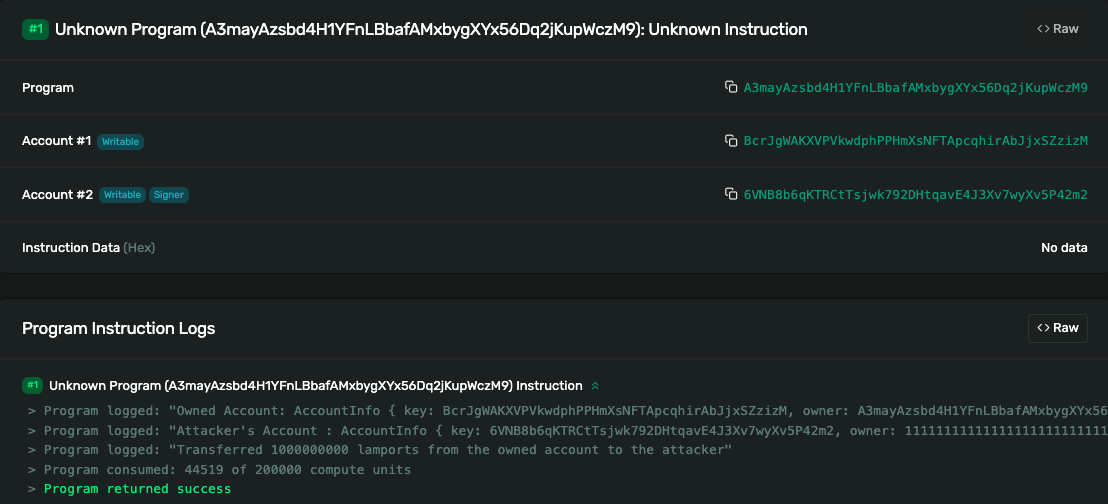Click the Writable tag on Account #2
This screenshot has width=1108, height=504.
[122, 195]
